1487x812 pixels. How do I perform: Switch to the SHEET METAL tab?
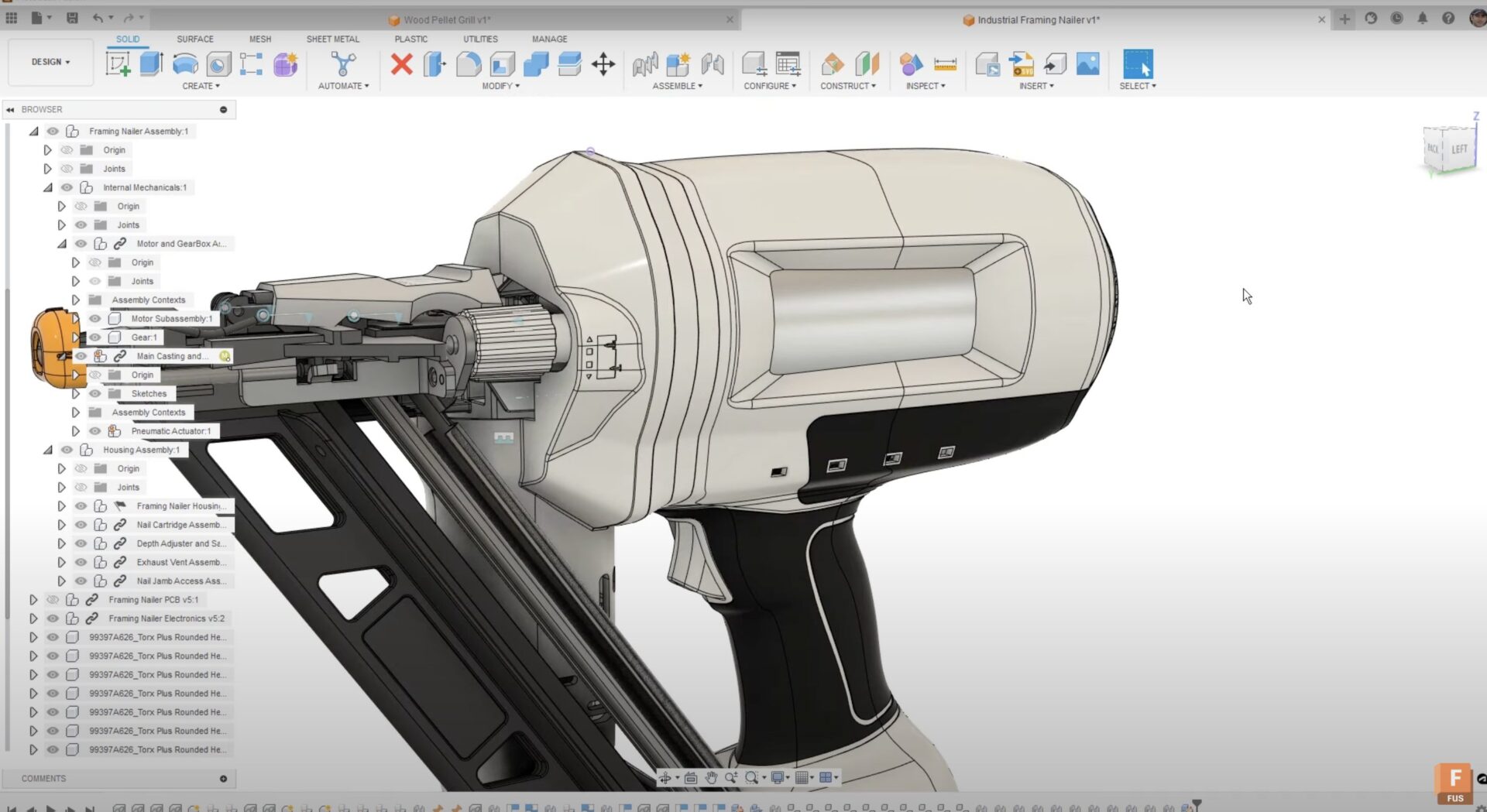click(x=332, y=39)
